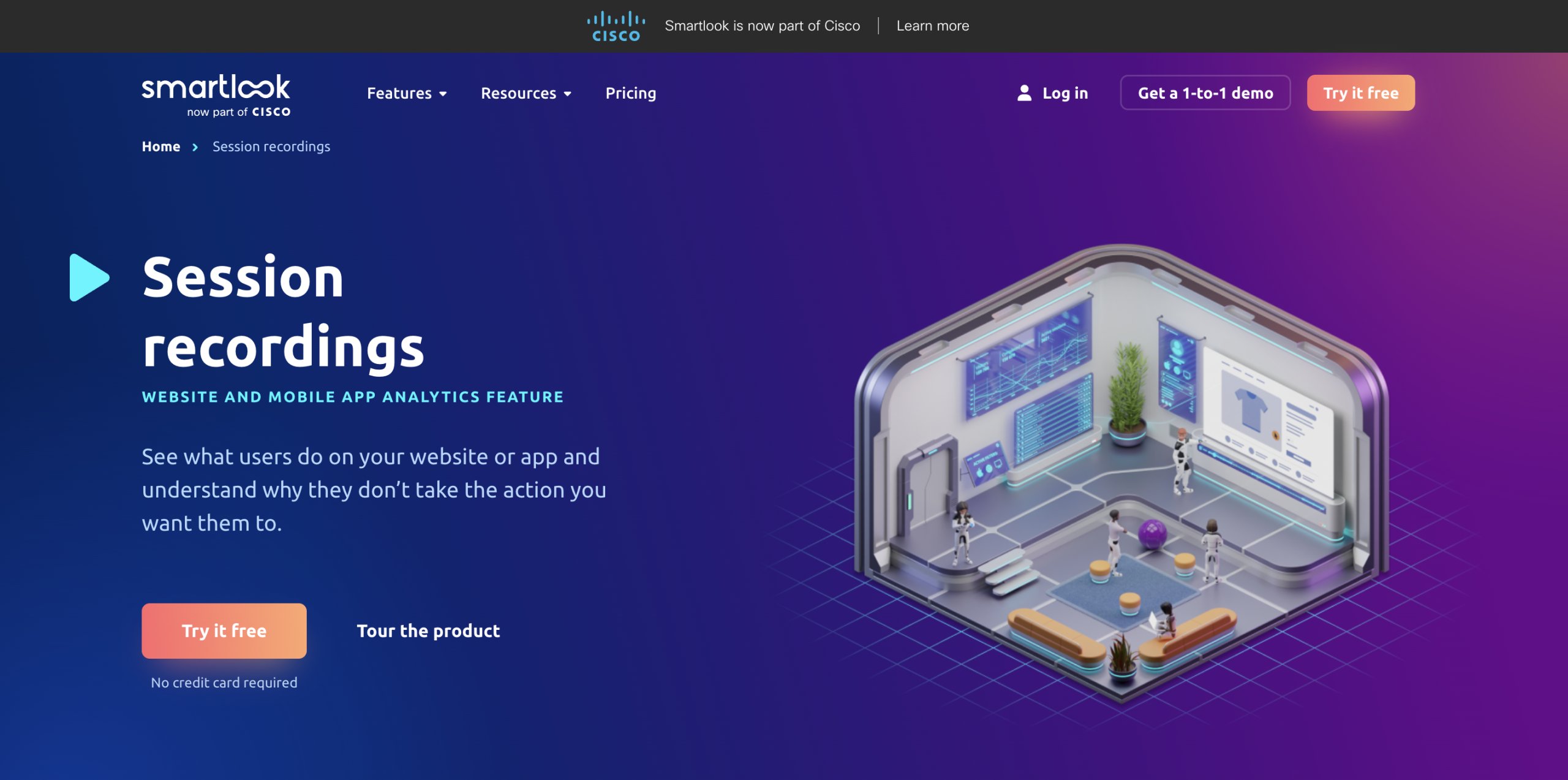Click Learn more in Cisco banner
Viewport: 1568px width, 780px height.
(932, 26)
